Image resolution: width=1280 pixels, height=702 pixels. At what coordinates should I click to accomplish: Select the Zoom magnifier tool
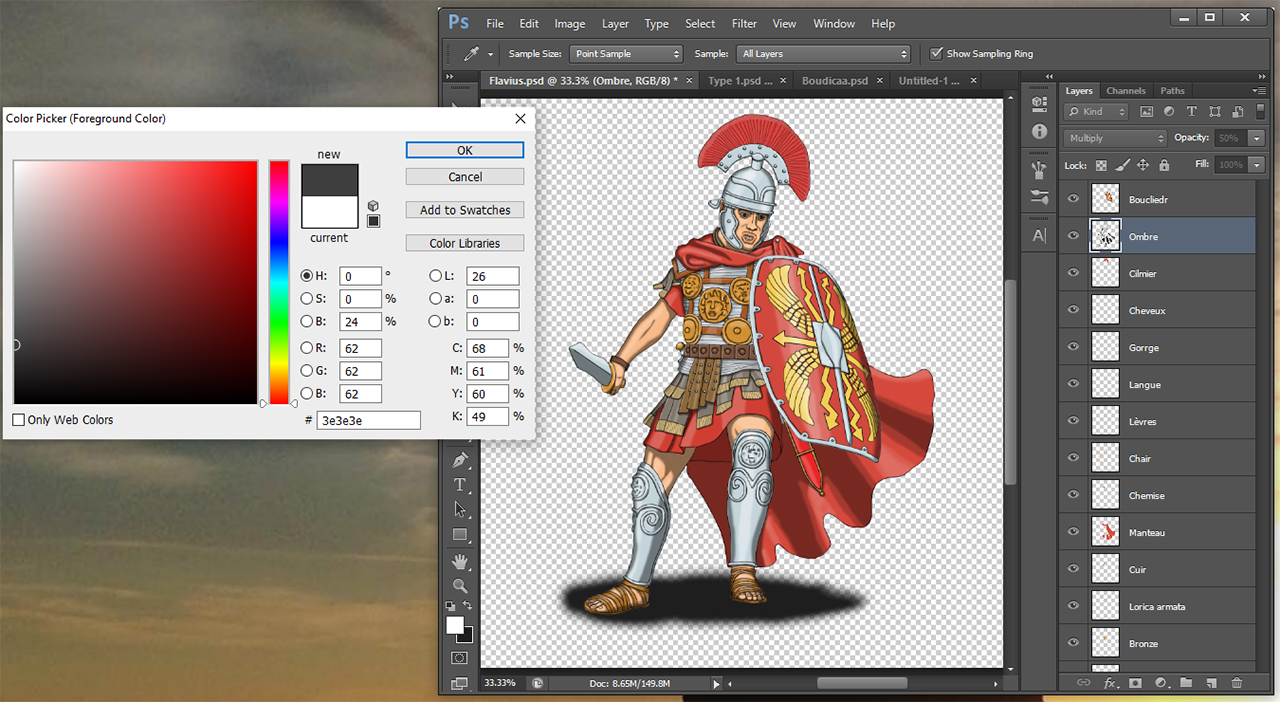point(460,586)
